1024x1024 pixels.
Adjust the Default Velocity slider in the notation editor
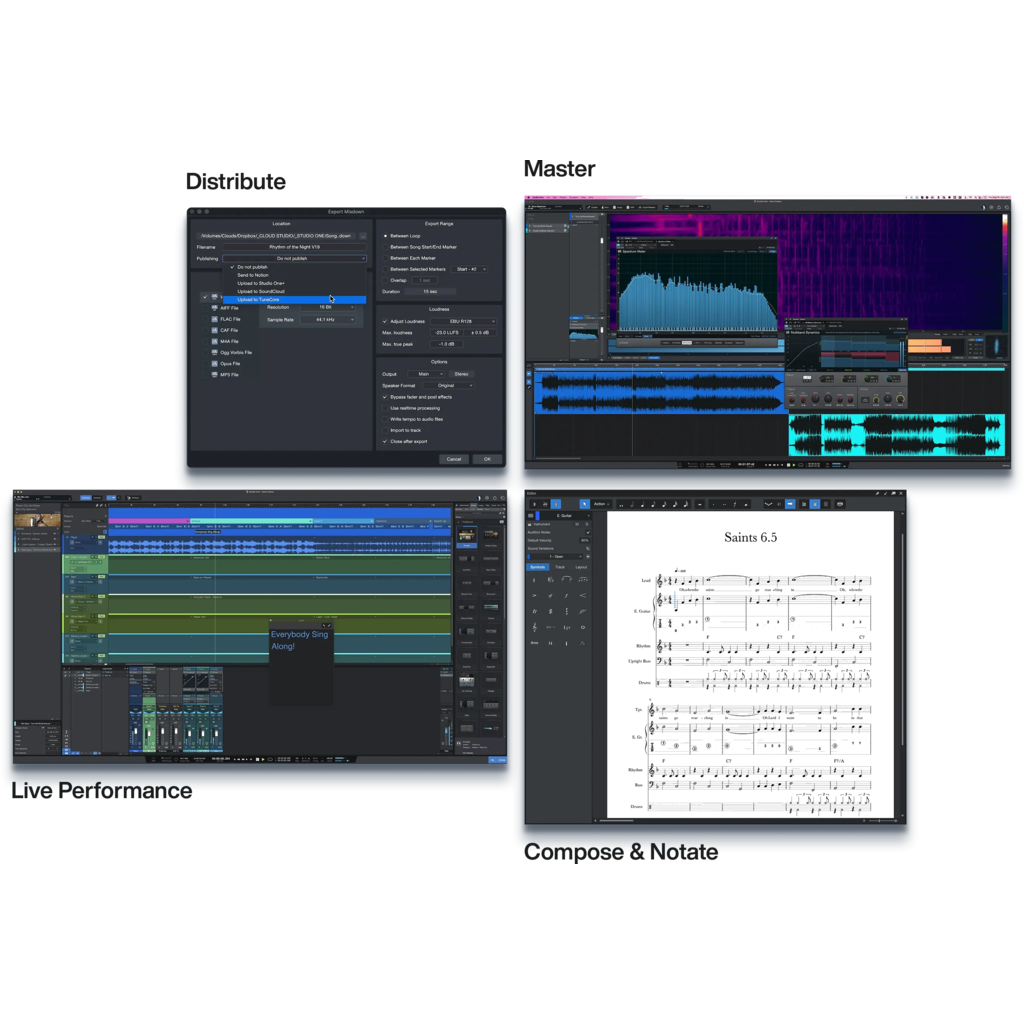pos(585,540)
